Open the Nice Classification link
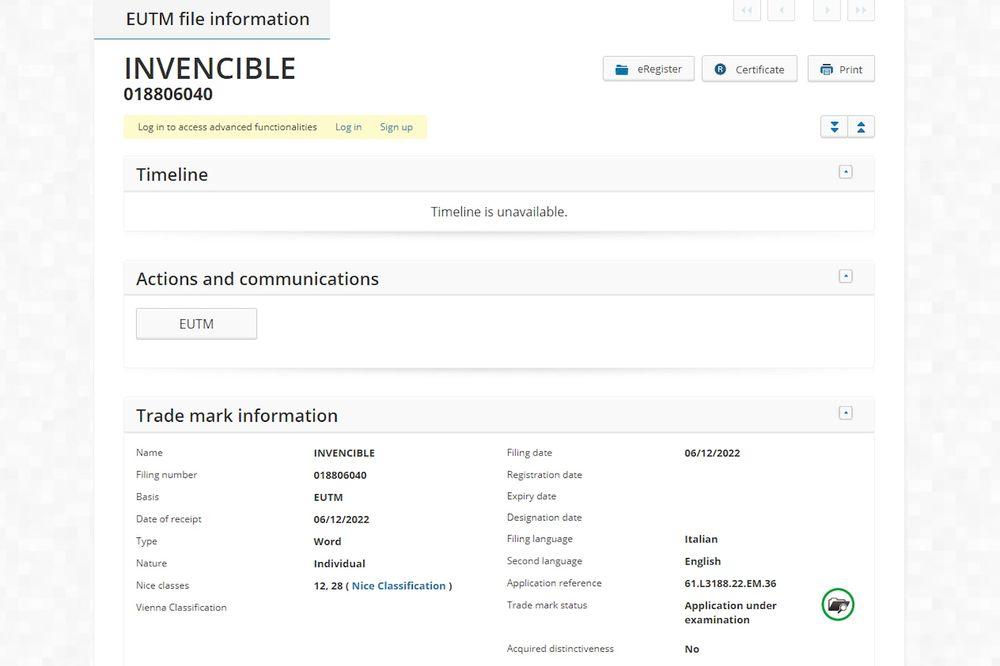1000x666 pixels. tap(398, 586)
